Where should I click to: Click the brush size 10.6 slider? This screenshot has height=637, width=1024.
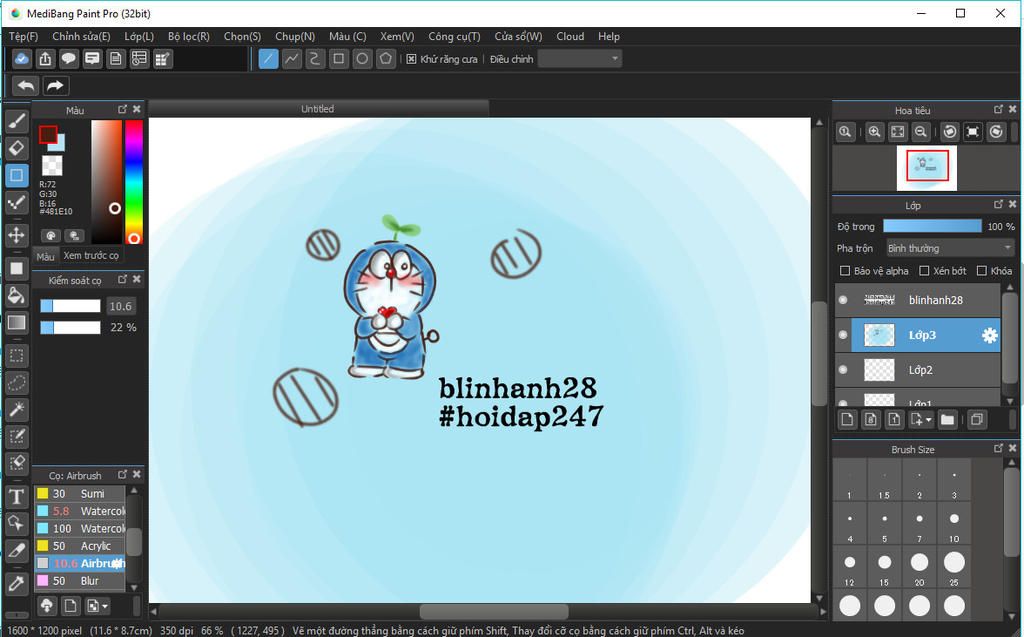(x=71, y=306)
